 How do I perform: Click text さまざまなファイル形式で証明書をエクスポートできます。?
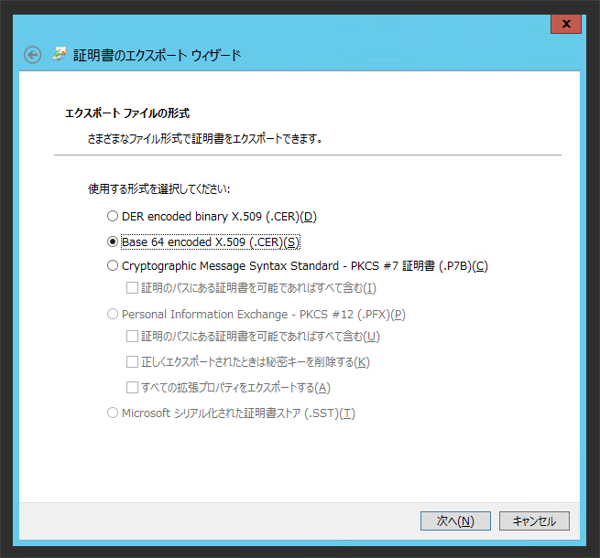205,139
